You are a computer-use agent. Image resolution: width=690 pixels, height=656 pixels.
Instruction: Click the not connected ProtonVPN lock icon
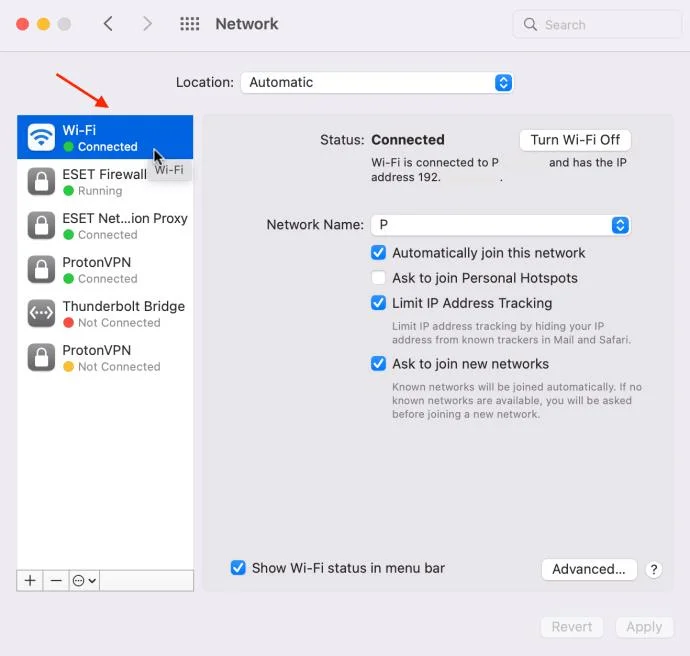point(41,357)
